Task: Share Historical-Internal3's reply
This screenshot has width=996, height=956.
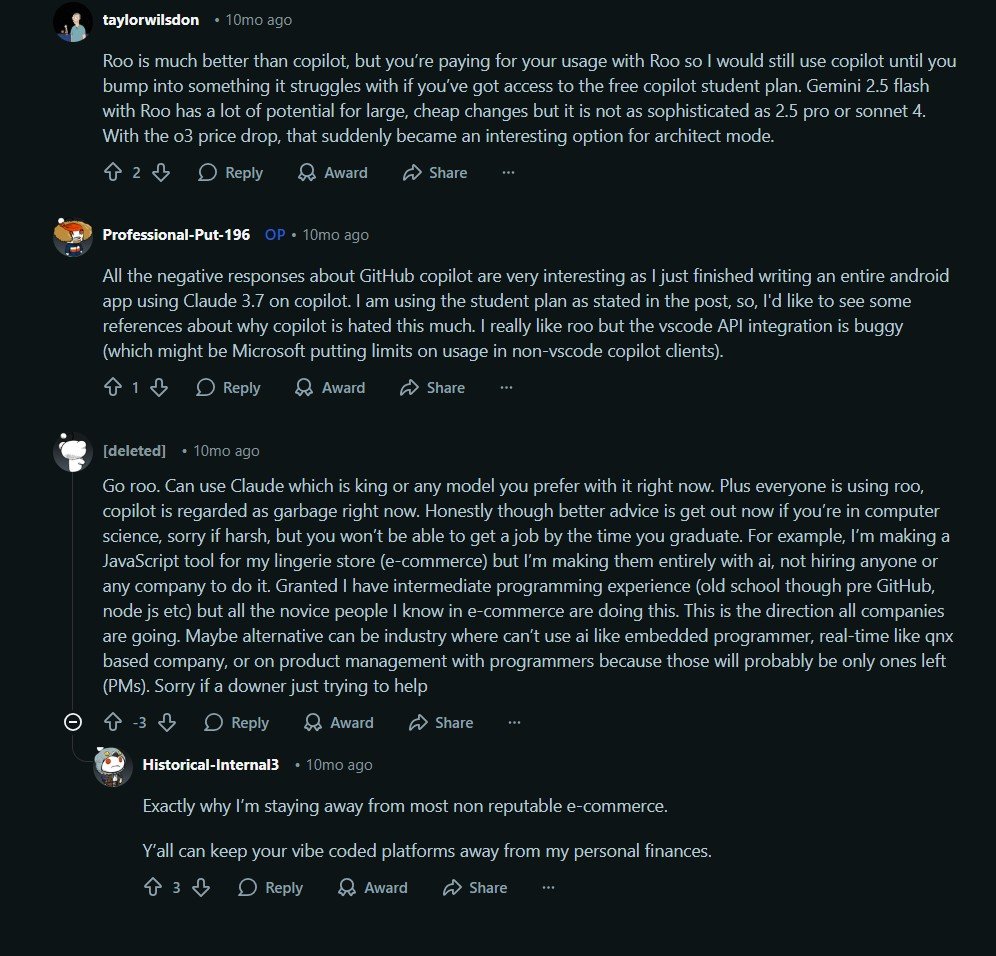Action: point(475,888)
